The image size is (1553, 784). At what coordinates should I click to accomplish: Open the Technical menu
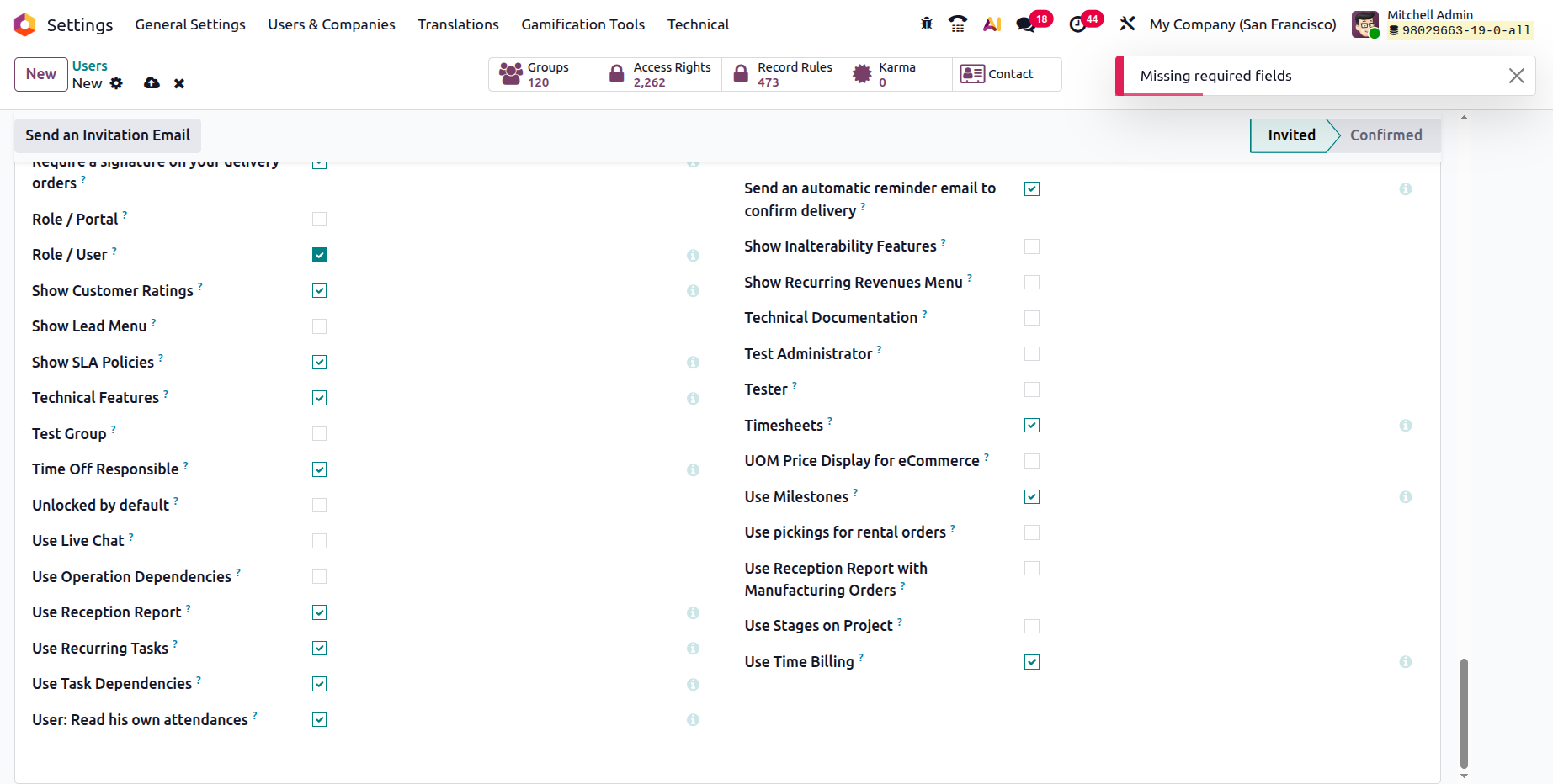(x=698, y=24)
